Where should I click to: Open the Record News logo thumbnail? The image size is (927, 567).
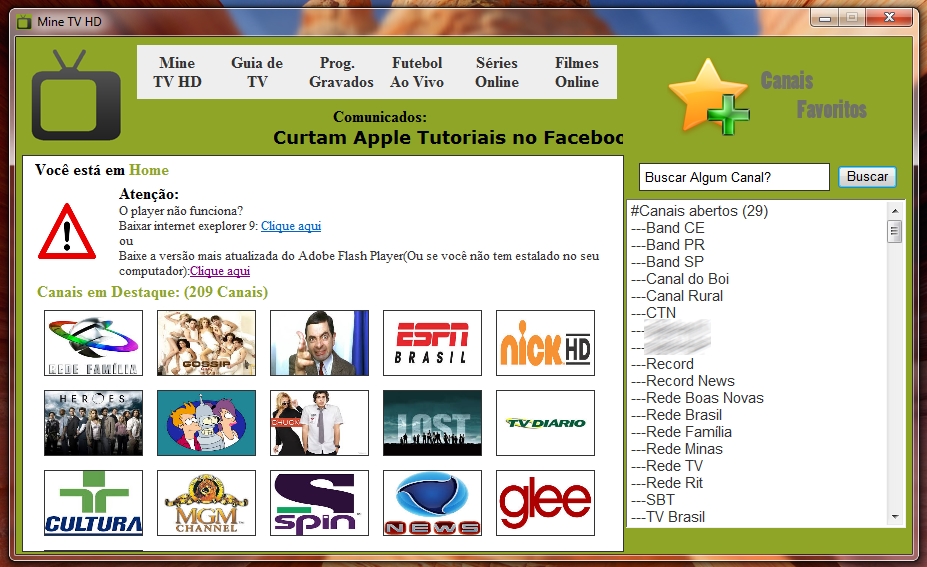point(432,503)
